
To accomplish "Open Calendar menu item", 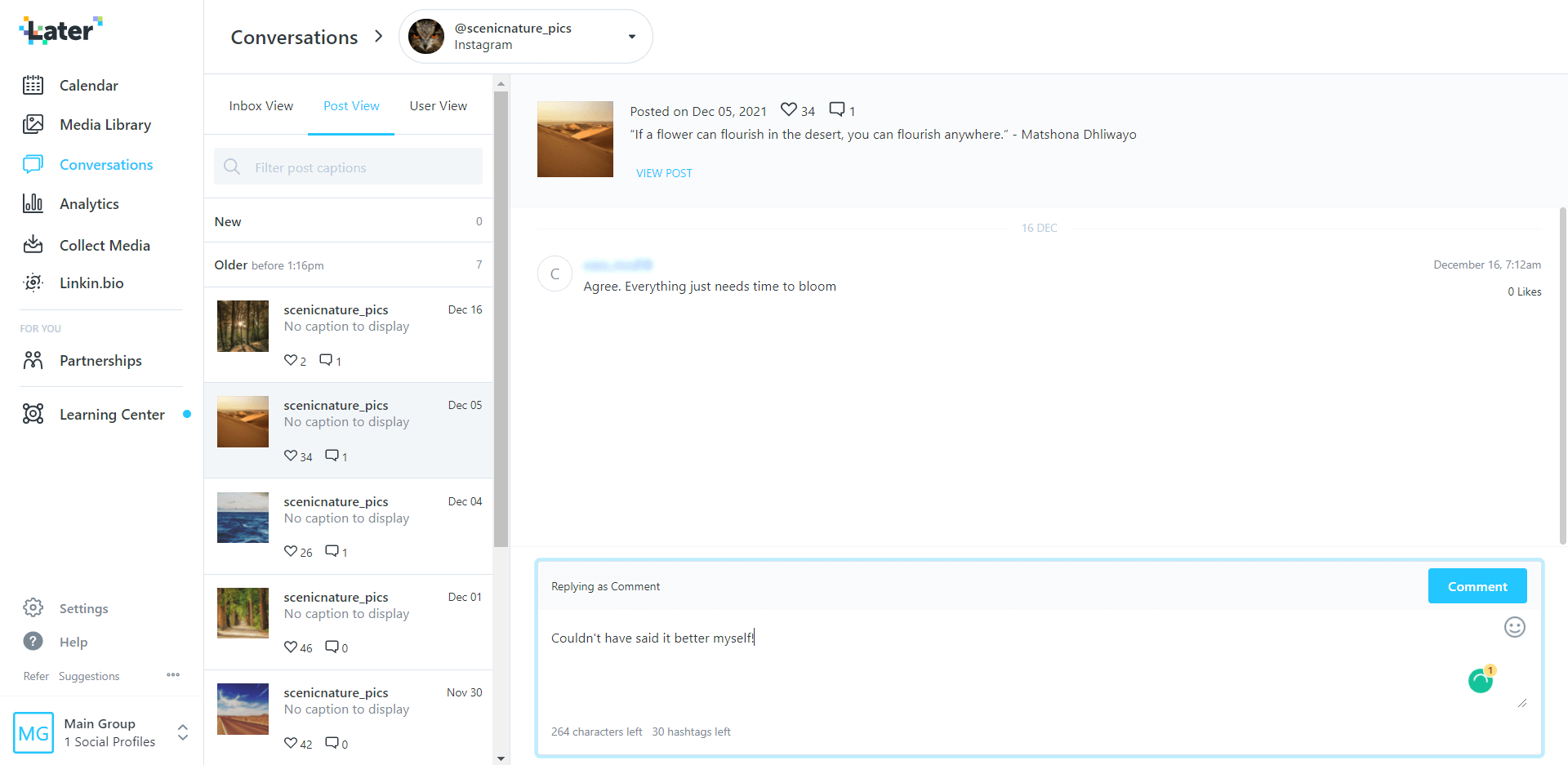I will [x=88, y=86].
